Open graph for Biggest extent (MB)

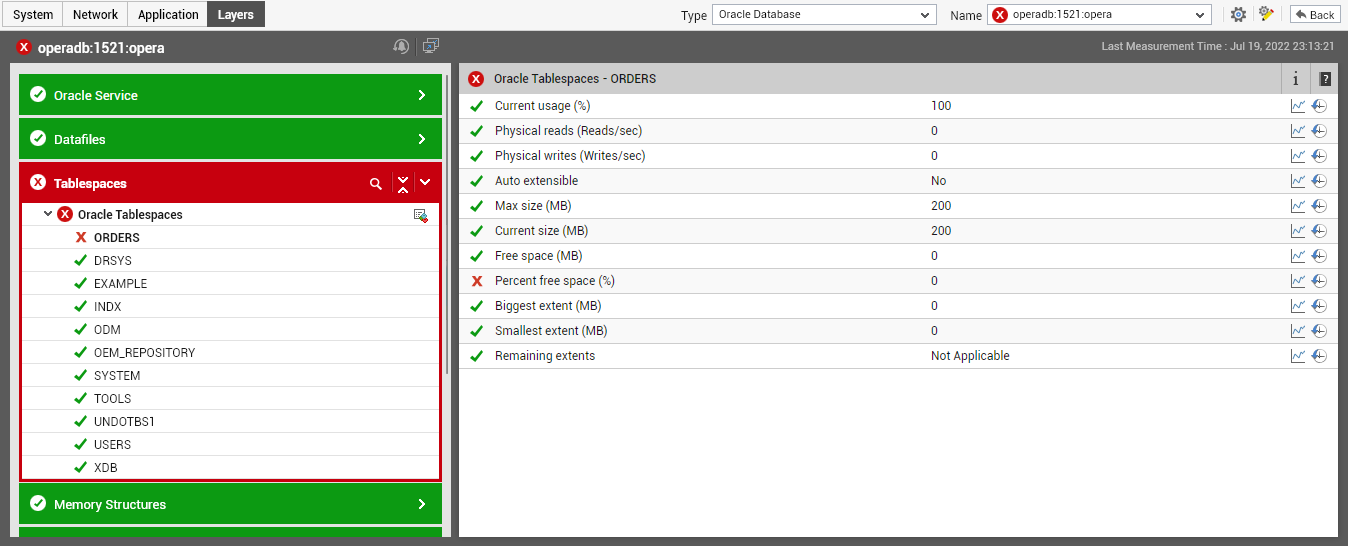tap(1298, 306)
